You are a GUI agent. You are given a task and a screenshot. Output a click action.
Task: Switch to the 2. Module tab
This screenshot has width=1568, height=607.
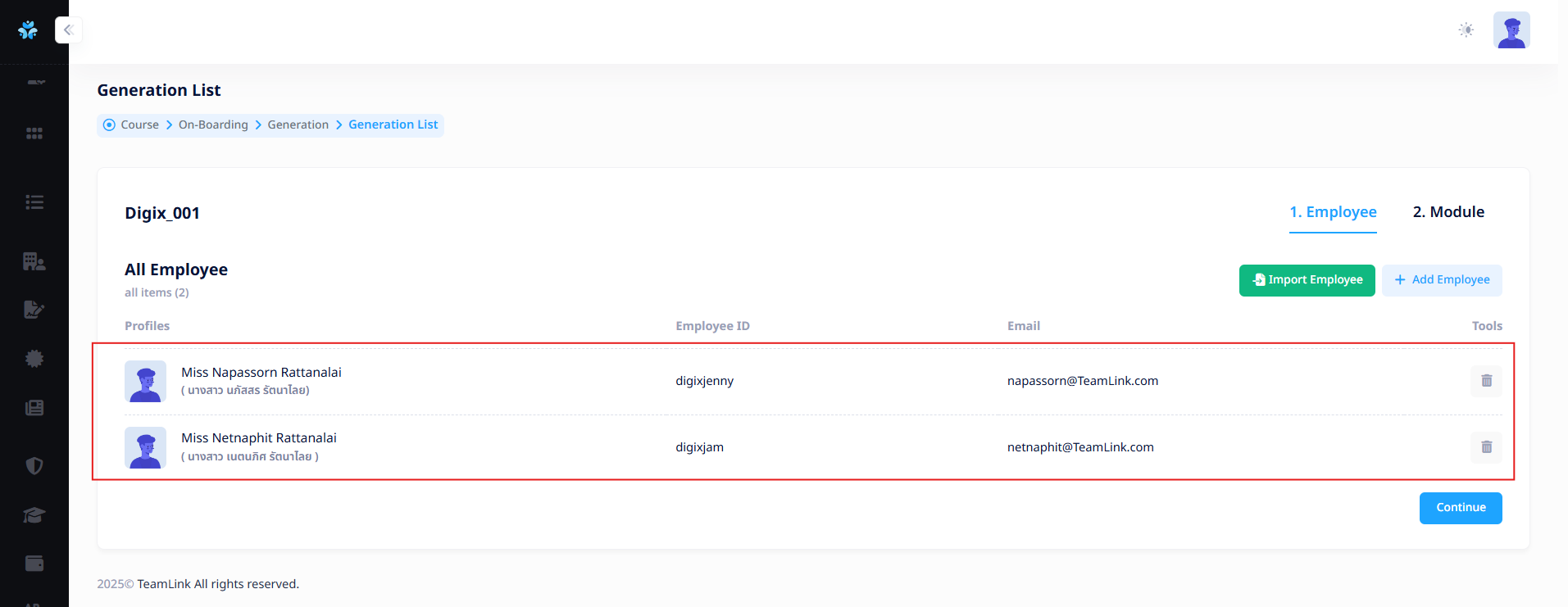1448,212
